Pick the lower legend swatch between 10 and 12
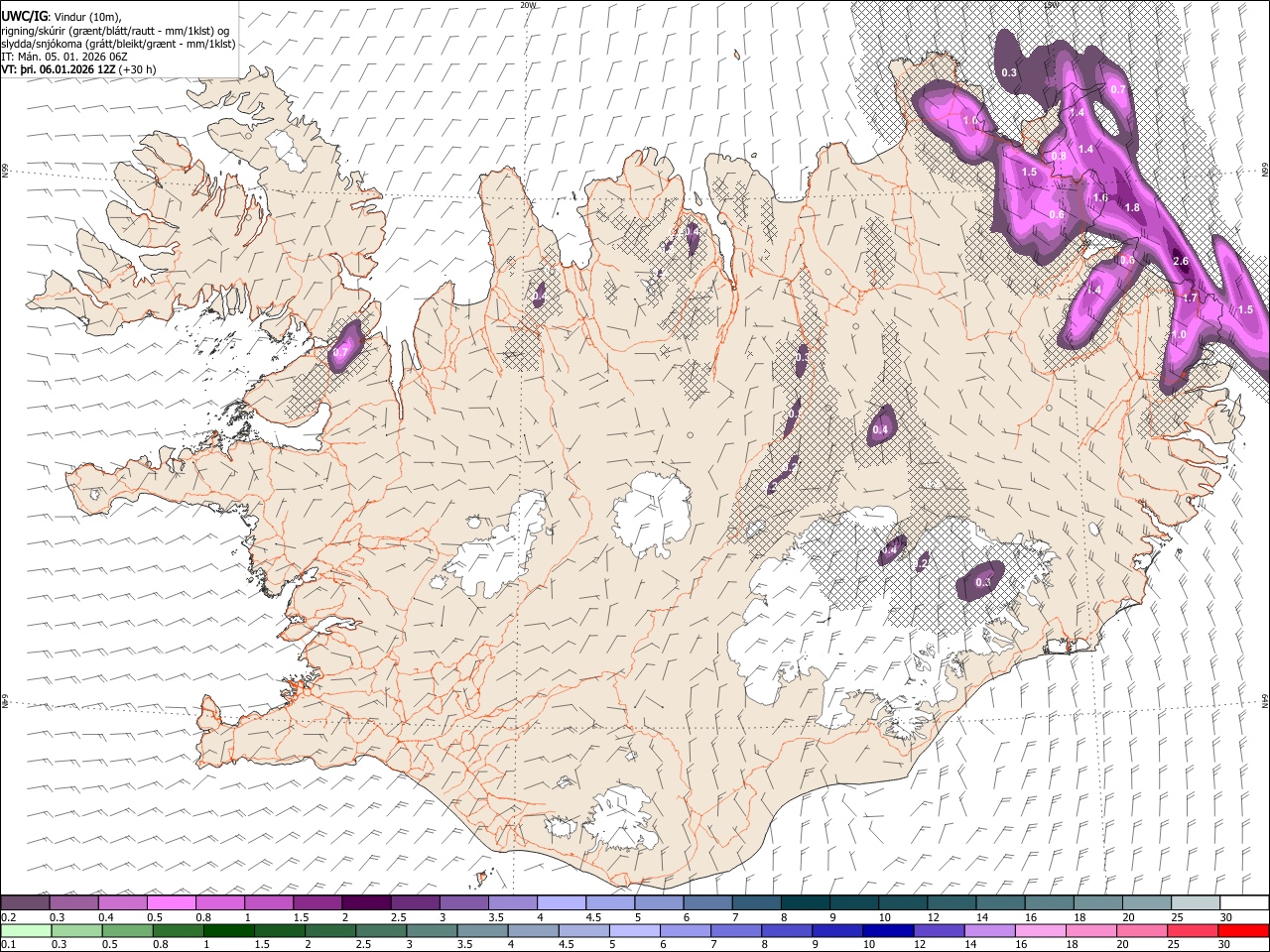This screenshot has height=952, width=1270. (887, 930)
